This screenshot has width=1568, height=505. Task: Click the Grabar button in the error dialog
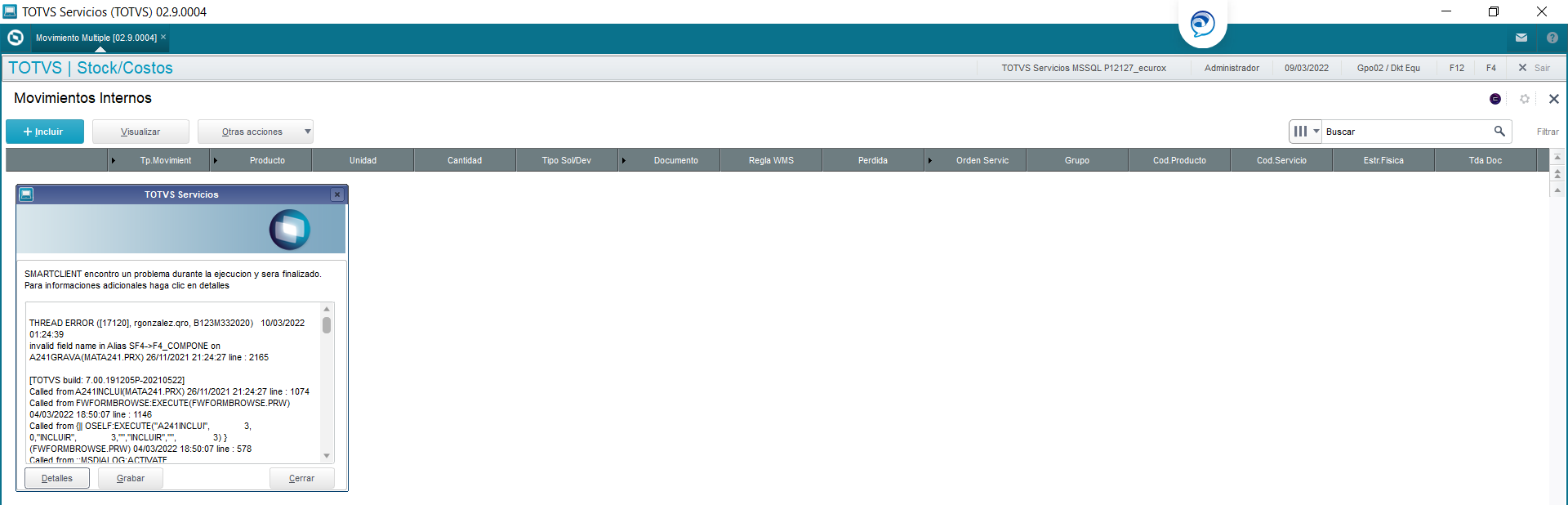(131, 478)
